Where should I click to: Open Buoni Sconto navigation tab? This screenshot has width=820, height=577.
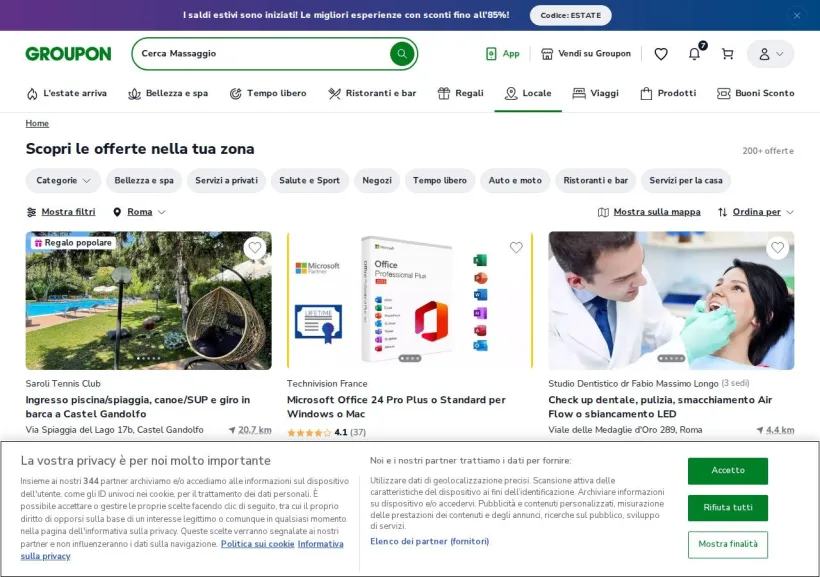756,93
